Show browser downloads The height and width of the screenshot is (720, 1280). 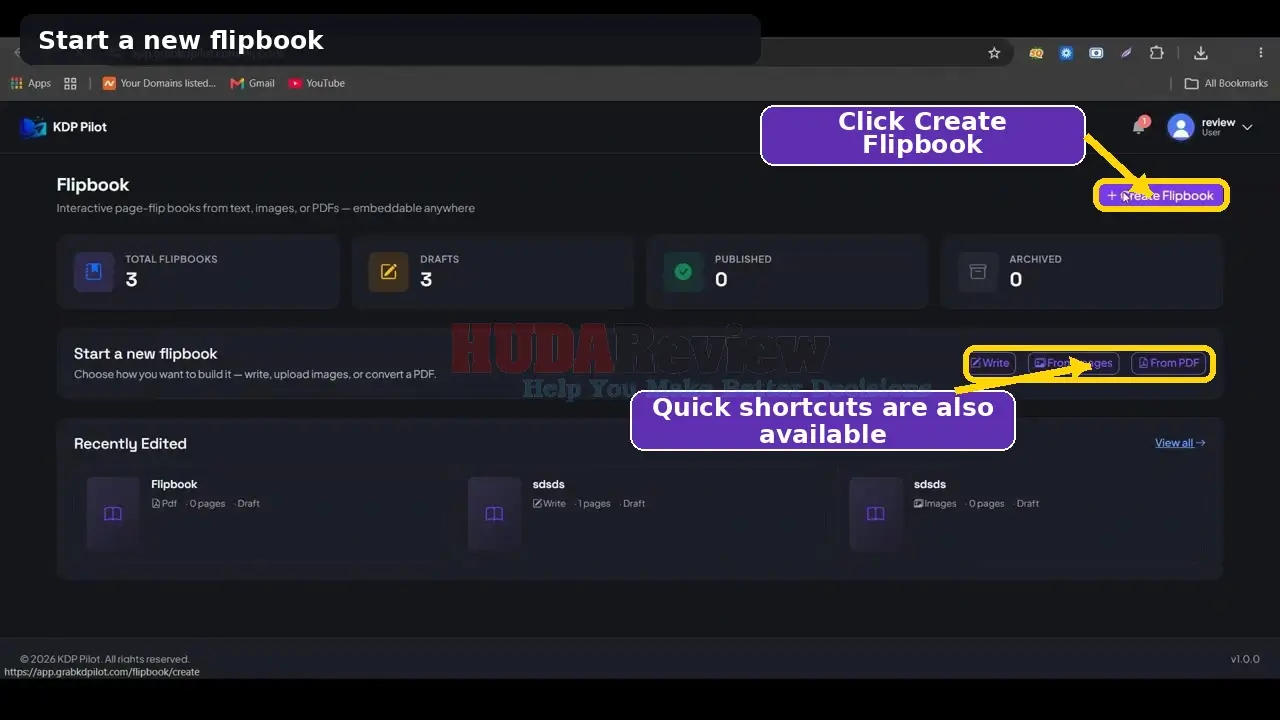pyautogui.click(x=1201, y=53)
